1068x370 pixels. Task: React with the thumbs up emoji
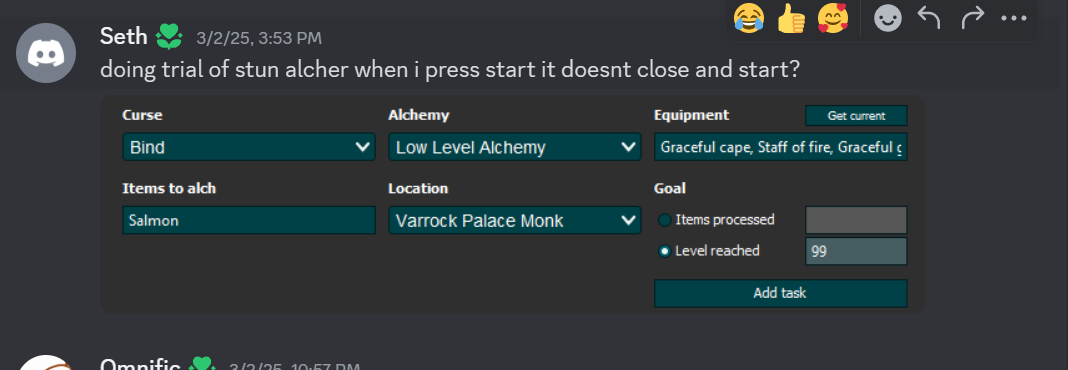click(x=791, y=18)
